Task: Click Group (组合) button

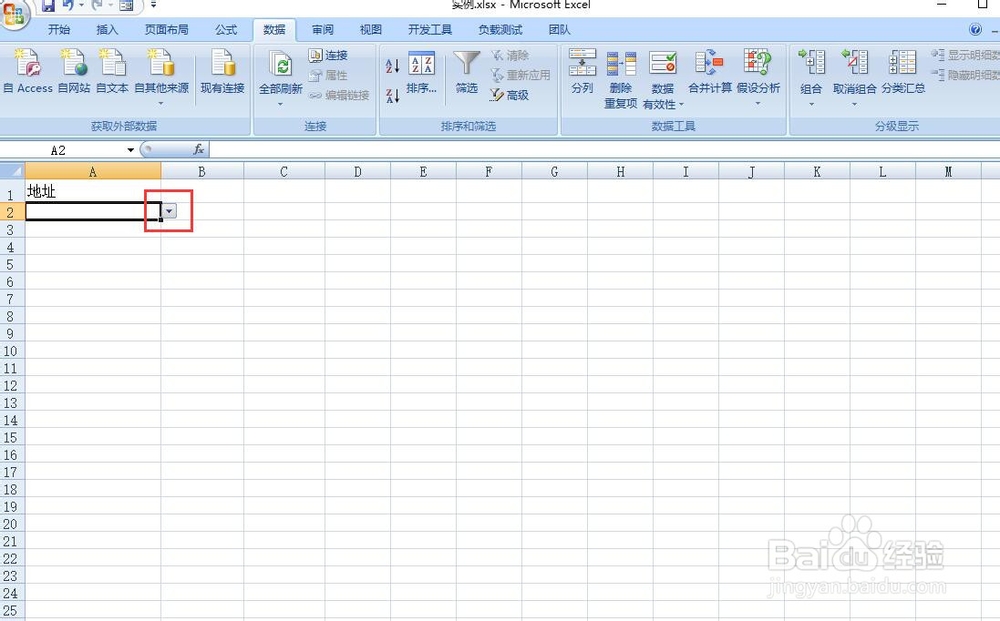Action: pyautogui.click(x=811, y=78)
